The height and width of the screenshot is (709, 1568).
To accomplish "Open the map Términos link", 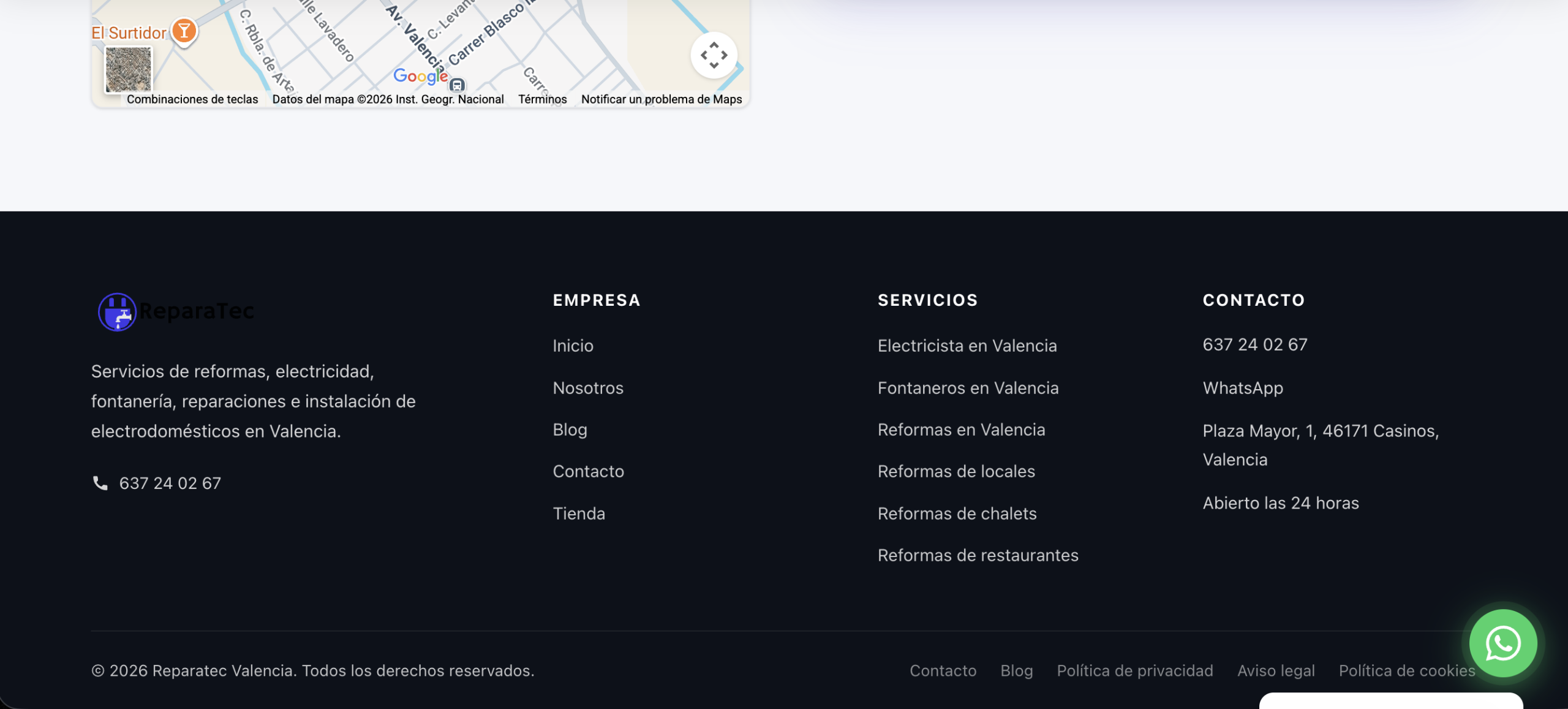I will pyautogui.click(x=542, y=99).
